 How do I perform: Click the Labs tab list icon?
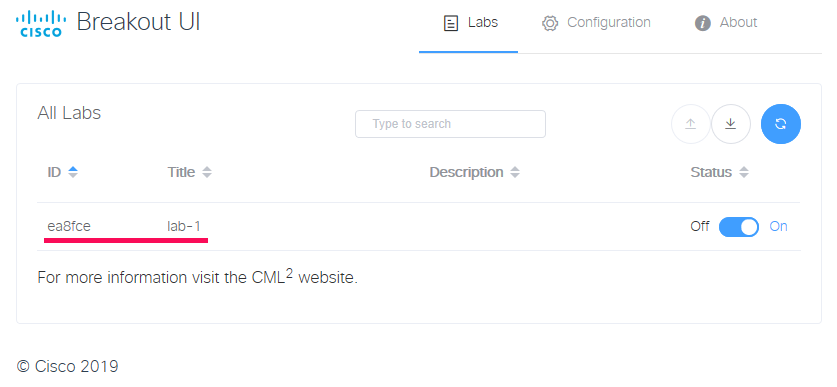point(451,23)
